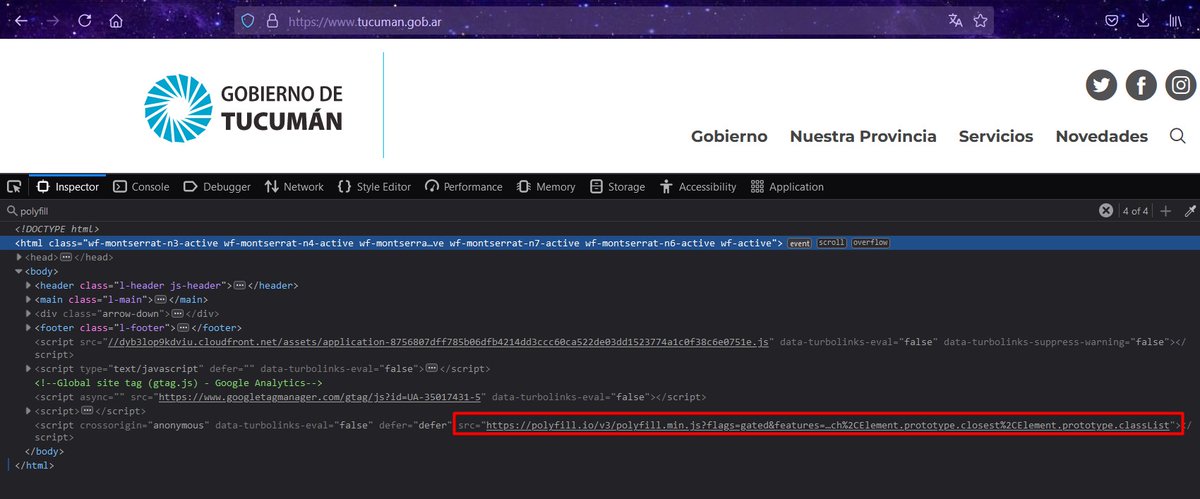The height and width of the screenshot is (499, 1200).
Task: Expand the main l-main node
Action: [29, 299]
